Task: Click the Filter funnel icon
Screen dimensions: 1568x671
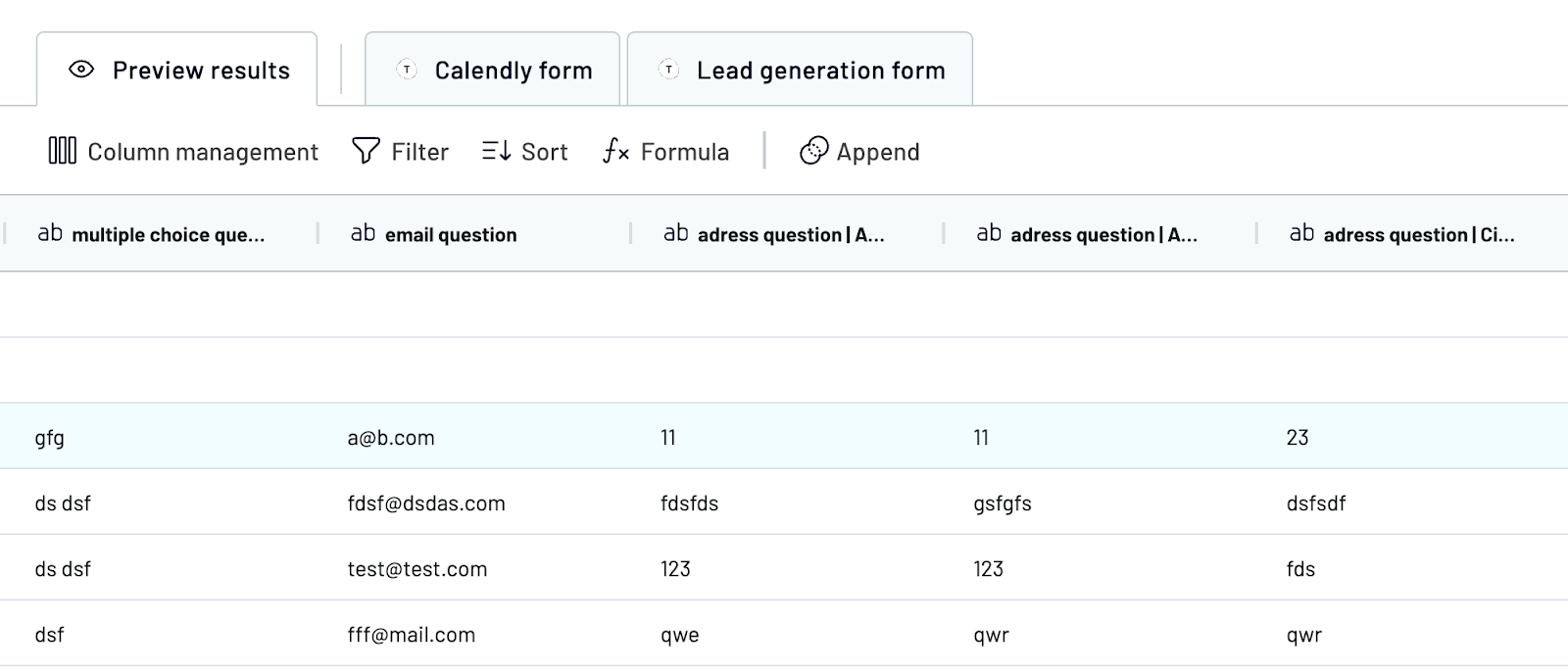Action: [x=366, y=151]
